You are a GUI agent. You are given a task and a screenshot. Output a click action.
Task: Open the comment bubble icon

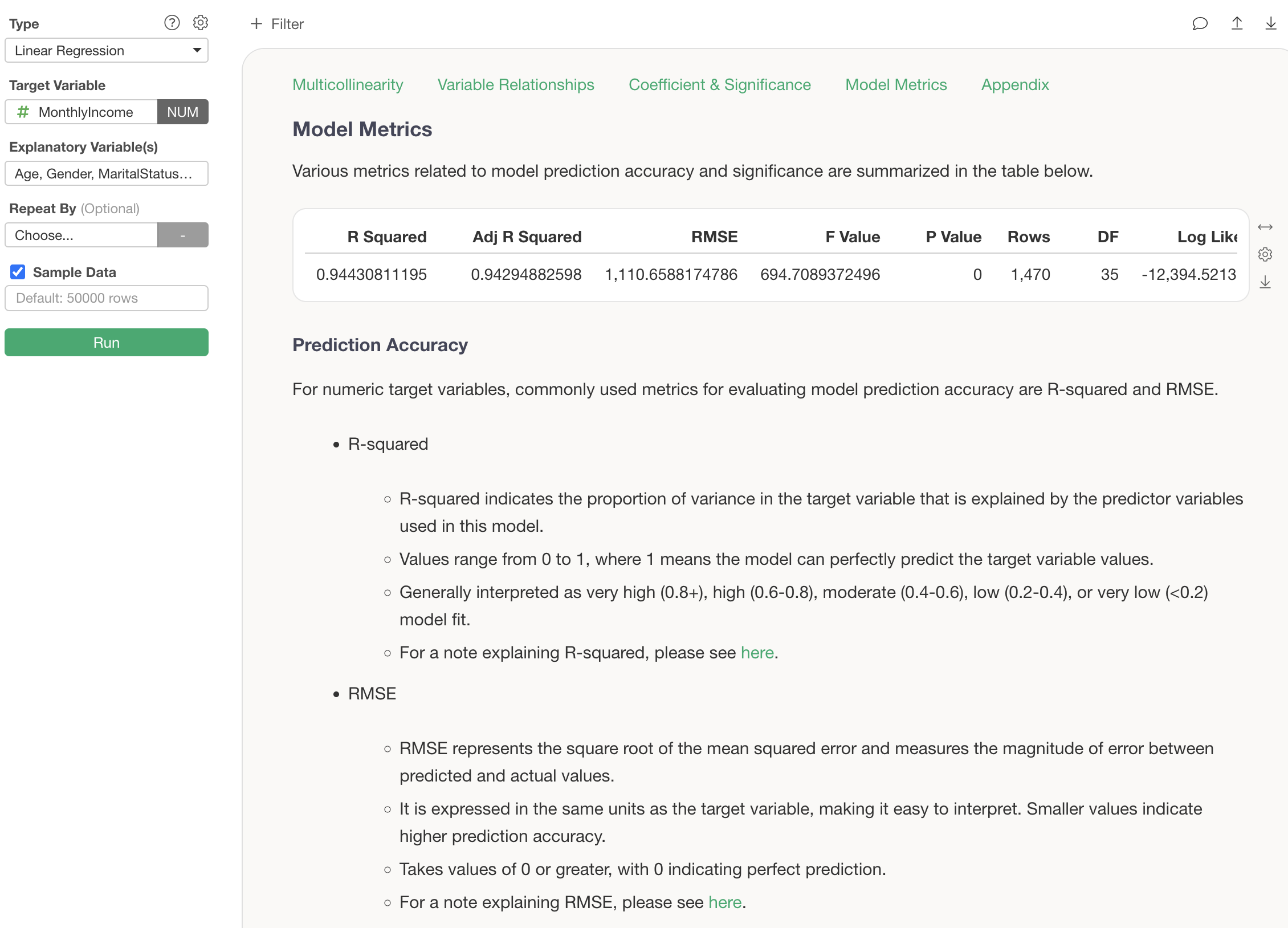click(x=1200, y=23)
